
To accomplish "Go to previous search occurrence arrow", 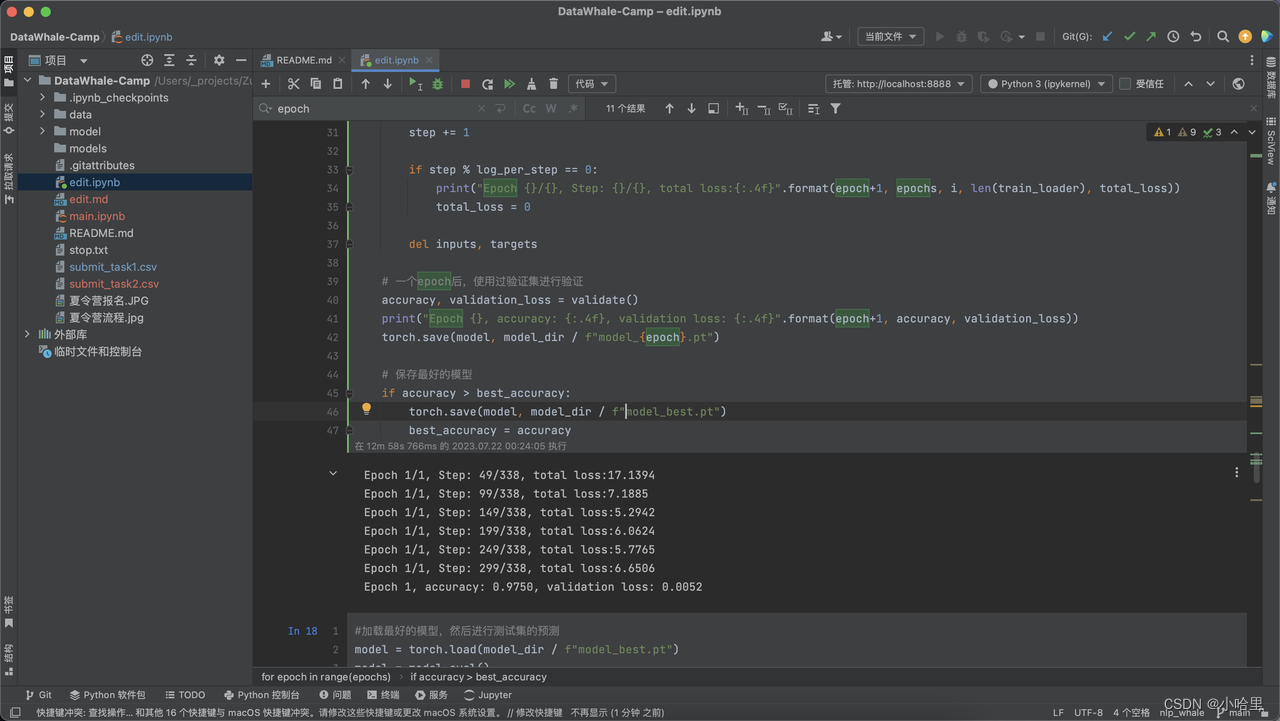I will pos(669,108).
